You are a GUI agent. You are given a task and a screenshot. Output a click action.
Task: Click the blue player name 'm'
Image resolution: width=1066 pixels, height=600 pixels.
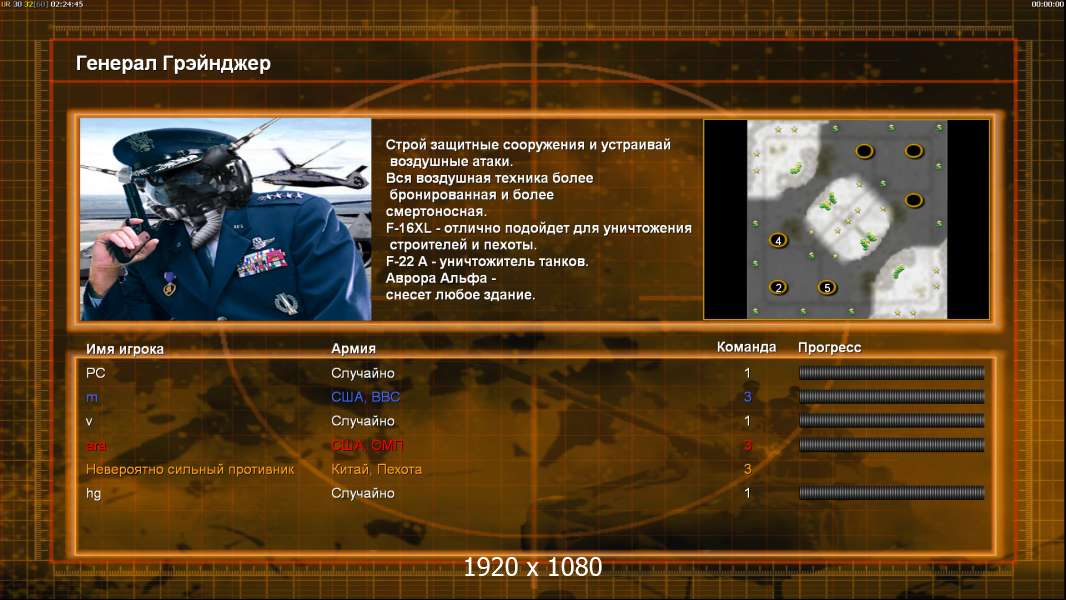pos(92,398)
